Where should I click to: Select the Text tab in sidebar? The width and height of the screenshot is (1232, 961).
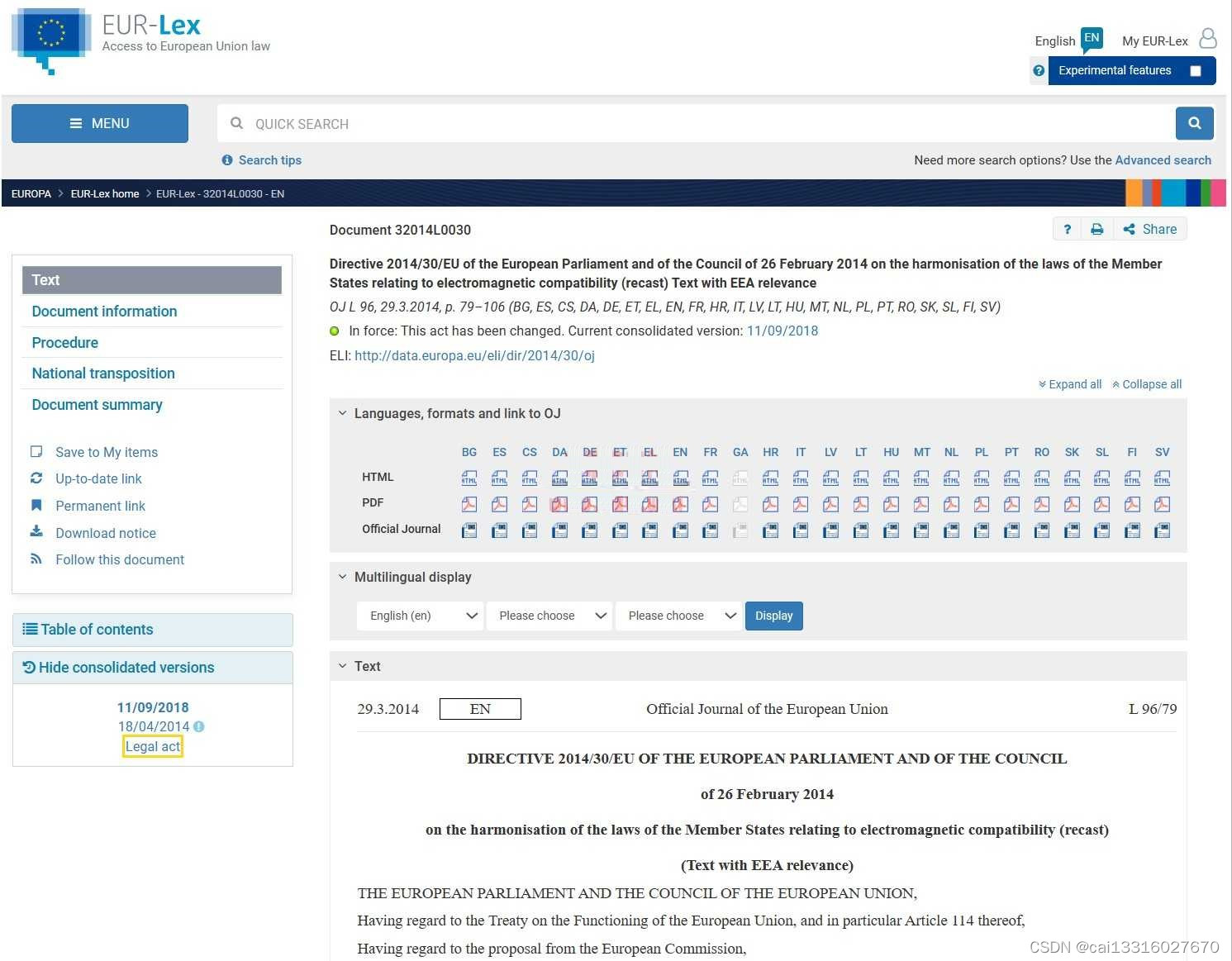coord(152,280)
